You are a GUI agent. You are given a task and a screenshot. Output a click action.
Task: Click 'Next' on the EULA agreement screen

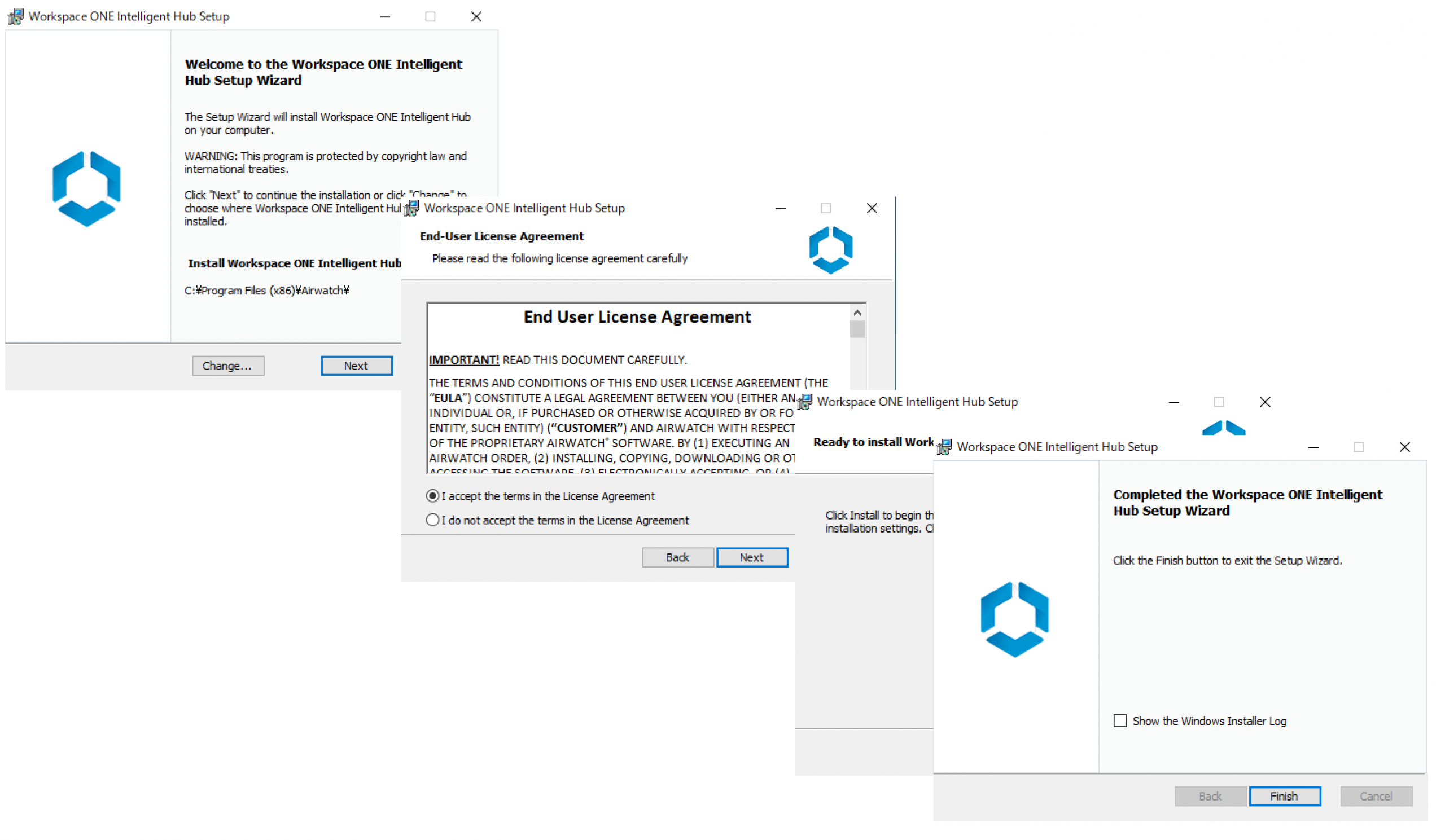(x=751, y=557)
